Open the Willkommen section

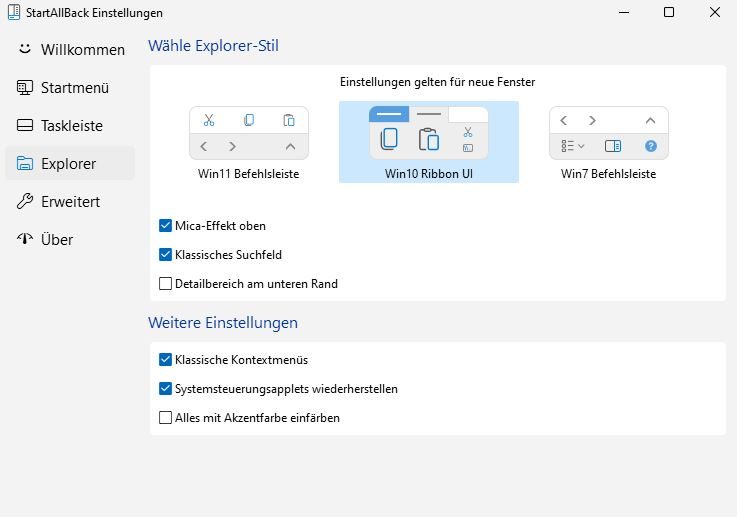[x=70, y=49]
